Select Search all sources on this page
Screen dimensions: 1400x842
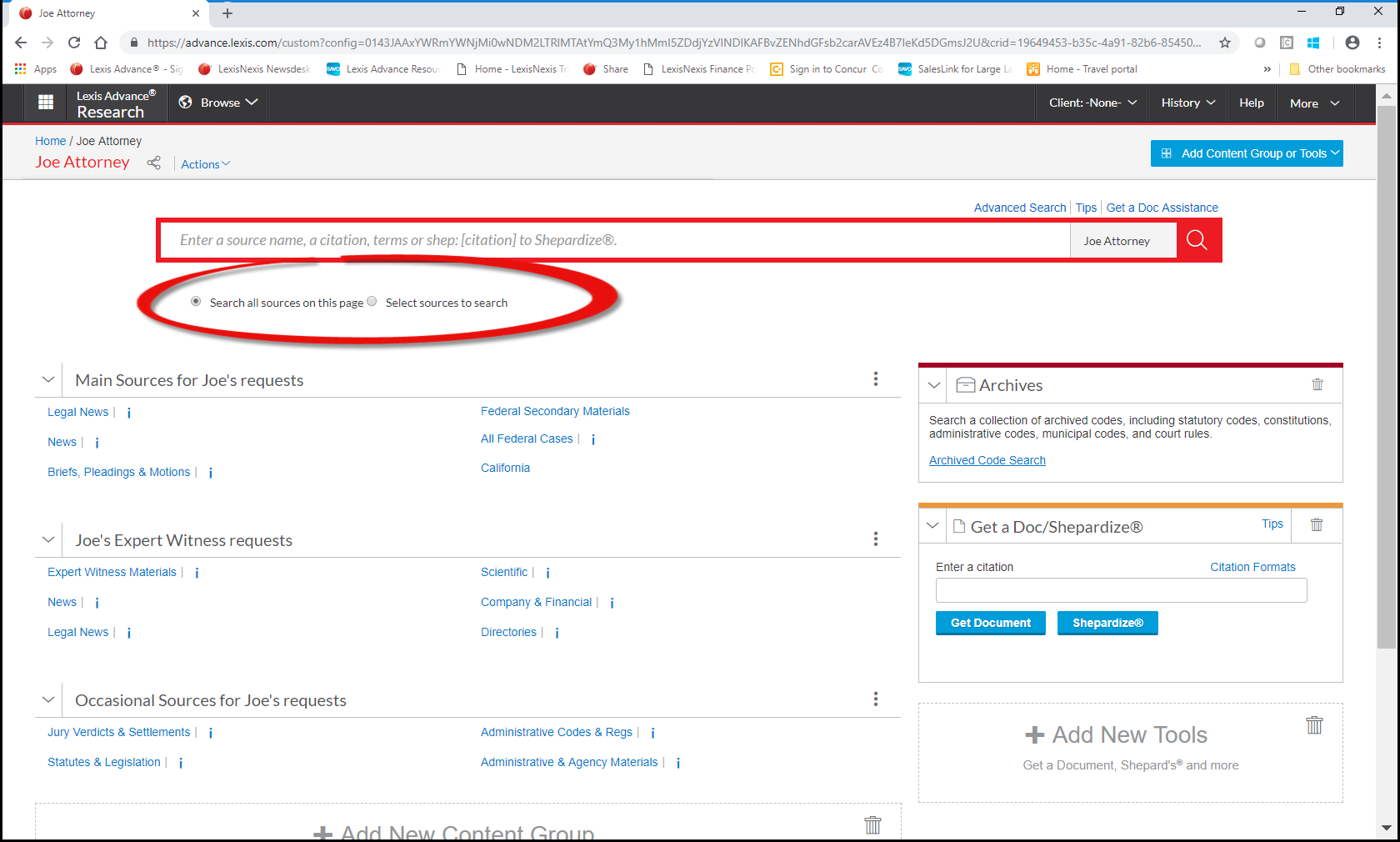(196, 302)
